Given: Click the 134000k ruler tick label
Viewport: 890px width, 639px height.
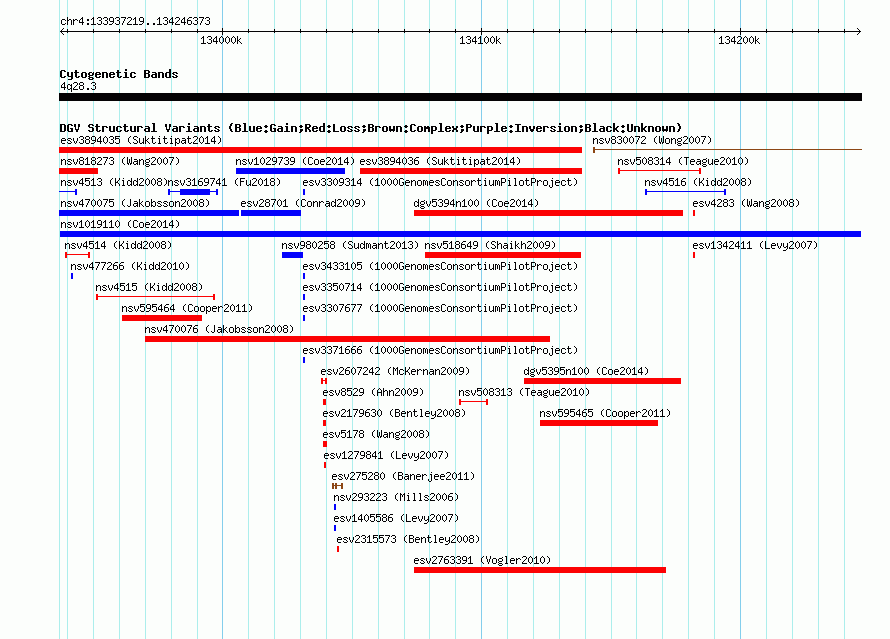Looking at the screenshot, I should point(221,40).
